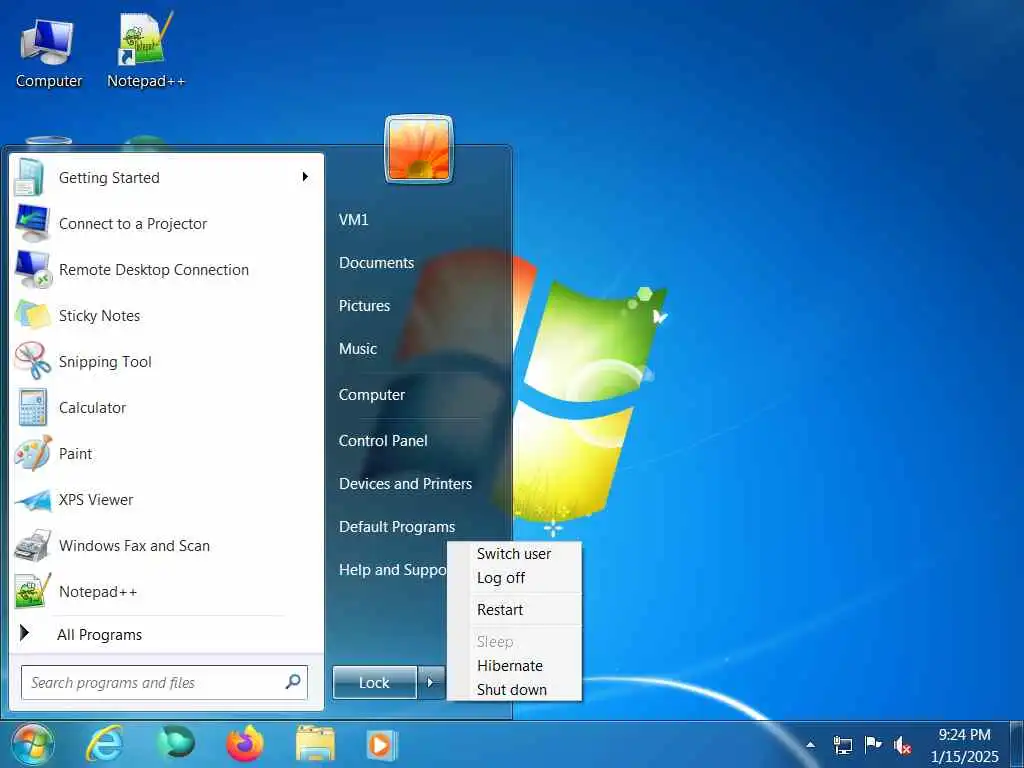Click the Calculator icon
The image size is (1024, 768).
pos(32,407)
